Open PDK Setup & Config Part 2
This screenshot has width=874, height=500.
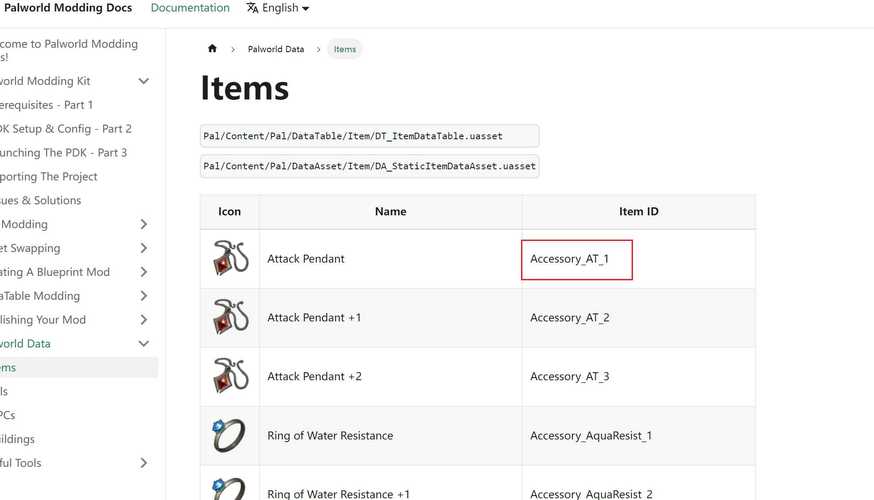(65, 129)
